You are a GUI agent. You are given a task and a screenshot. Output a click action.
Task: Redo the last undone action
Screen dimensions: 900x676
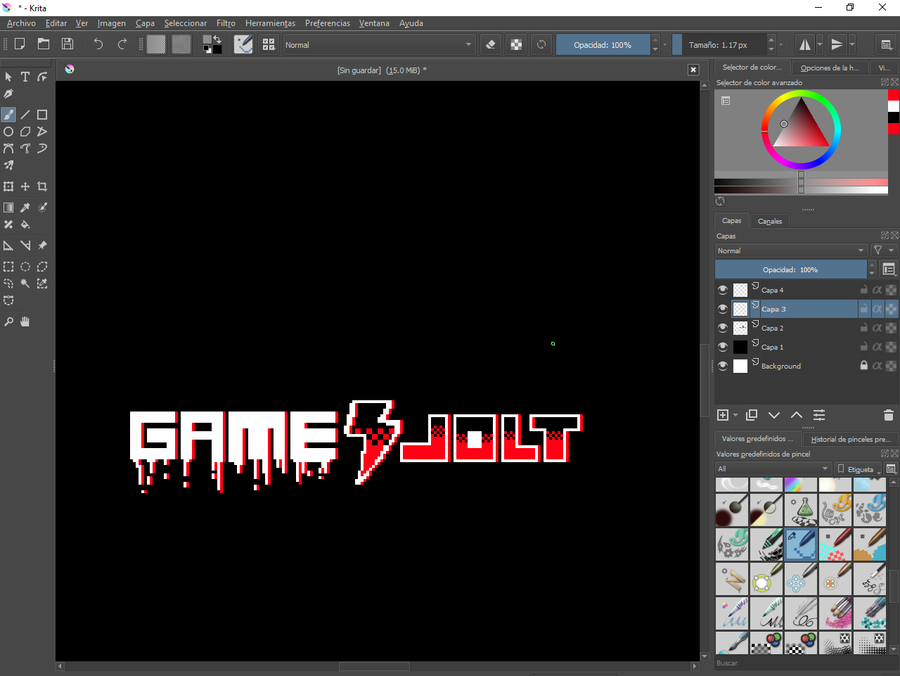click(x=122, y=44)
